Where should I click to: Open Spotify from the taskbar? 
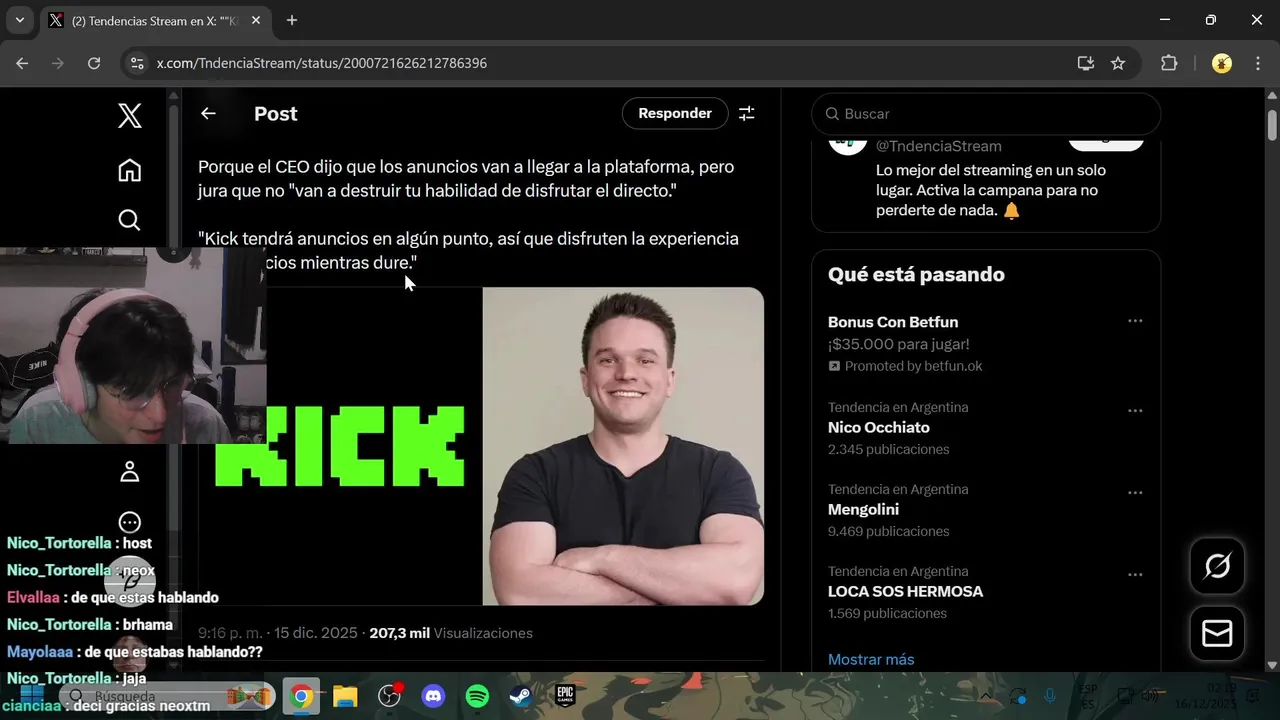(x=477, y=696)
